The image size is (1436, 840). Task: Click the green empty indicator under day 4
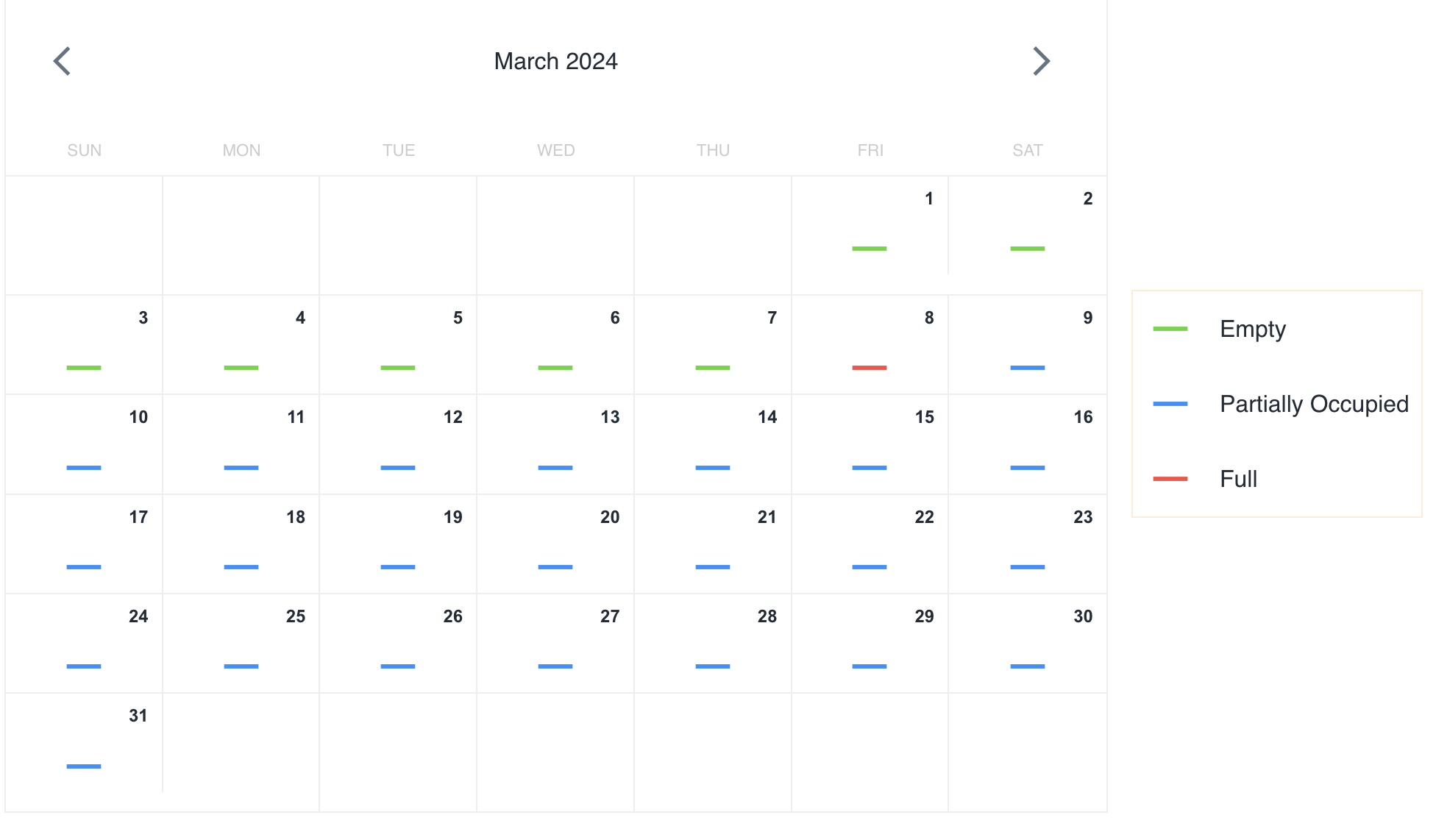tap(241, 368)
